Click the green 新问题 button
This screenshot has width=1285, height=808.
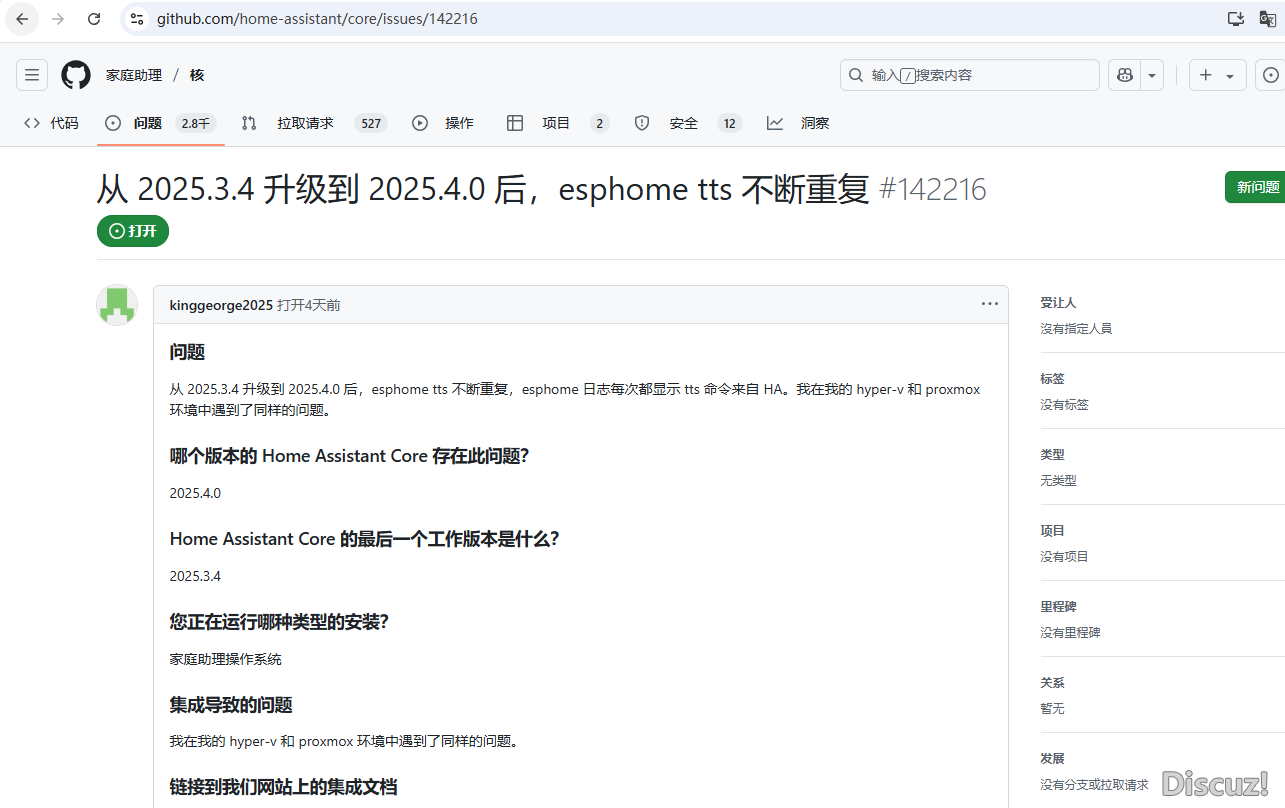(x=1257, y=187)
